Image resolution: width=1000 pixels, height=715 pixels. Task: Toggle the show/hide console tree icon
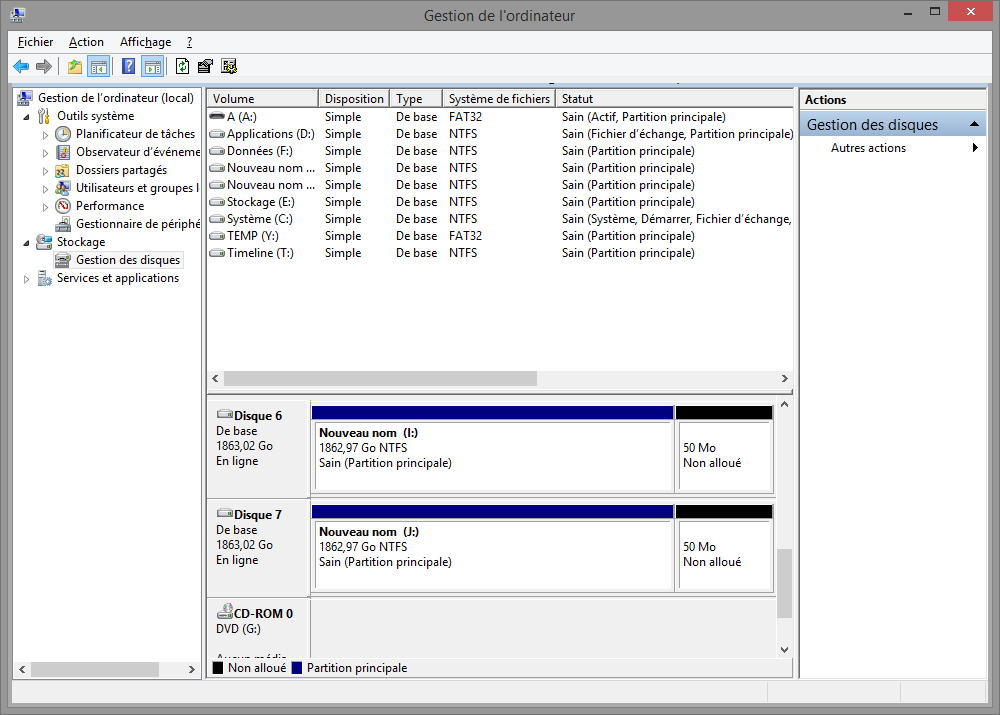[99, 66]
